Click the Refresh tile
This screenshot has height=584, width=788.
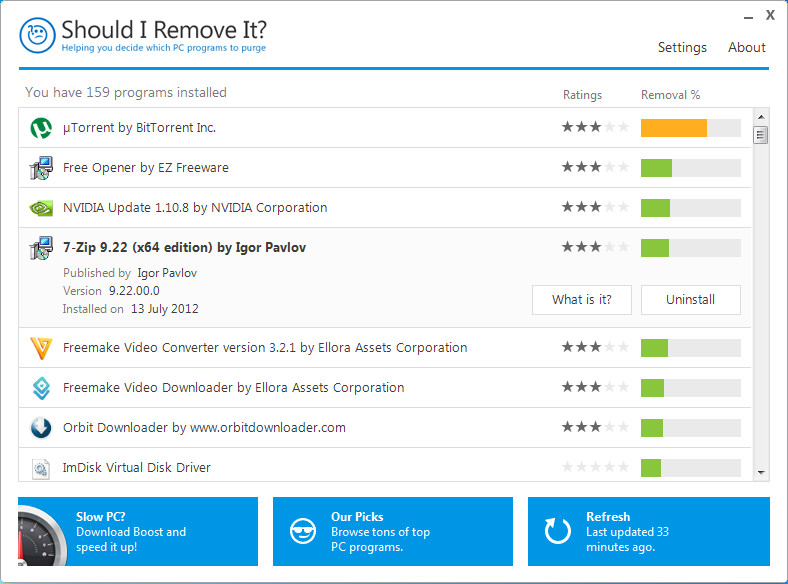(649, 532)
